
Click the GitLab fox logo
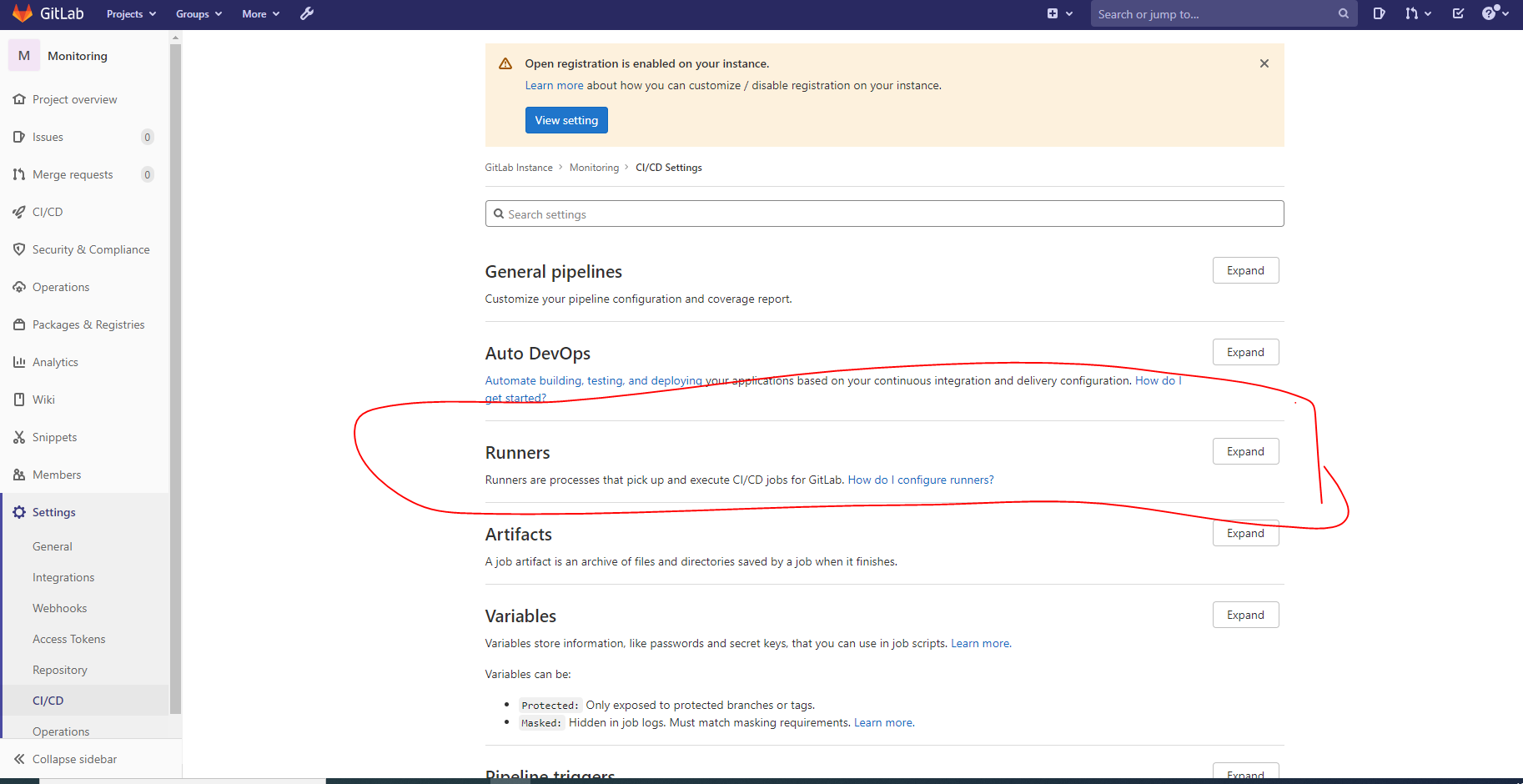(x=23, y=13)
